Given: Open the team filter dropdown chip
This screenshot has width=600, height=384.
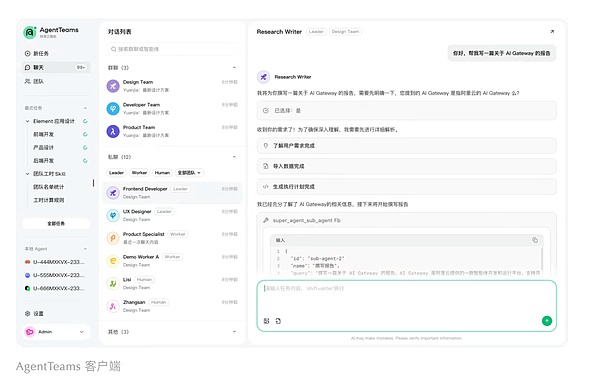Looking at the screenshot, I should pos(189,173).
